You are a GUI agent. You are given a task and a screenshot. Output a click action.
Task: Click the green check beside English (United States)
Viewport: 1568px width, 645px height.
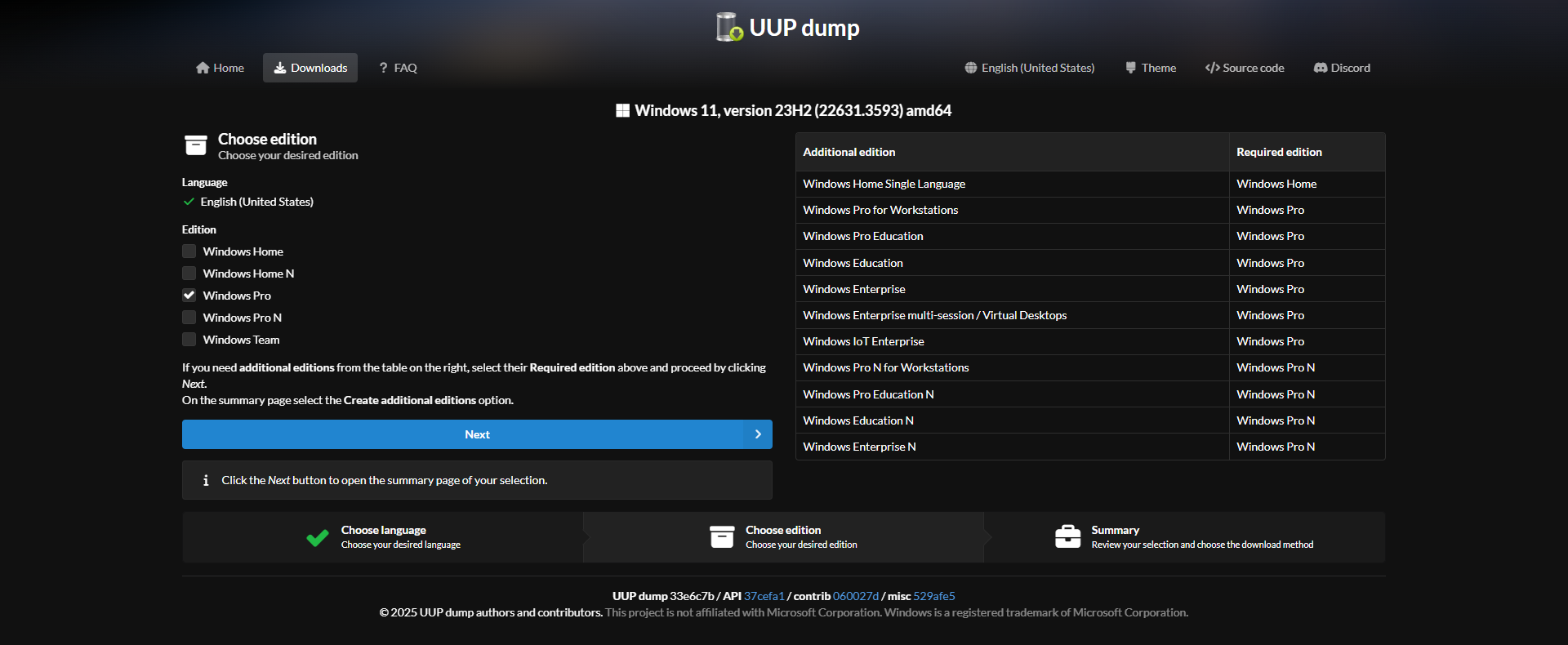189,202
